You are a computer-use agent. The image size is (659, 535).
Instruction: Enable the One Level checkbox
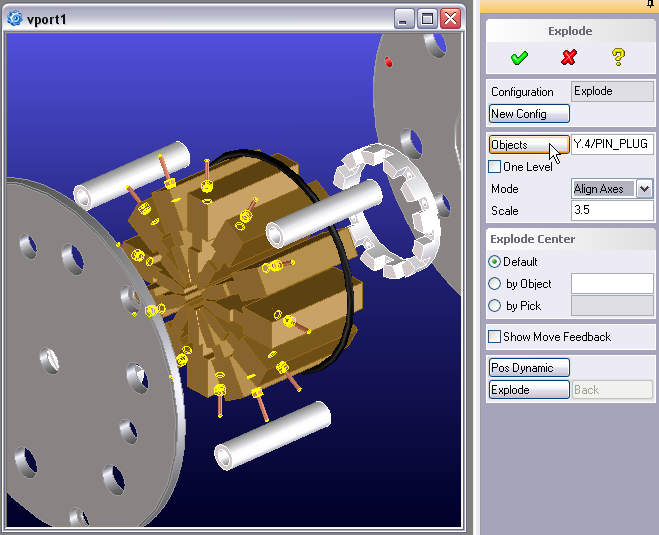click(495, 167)
